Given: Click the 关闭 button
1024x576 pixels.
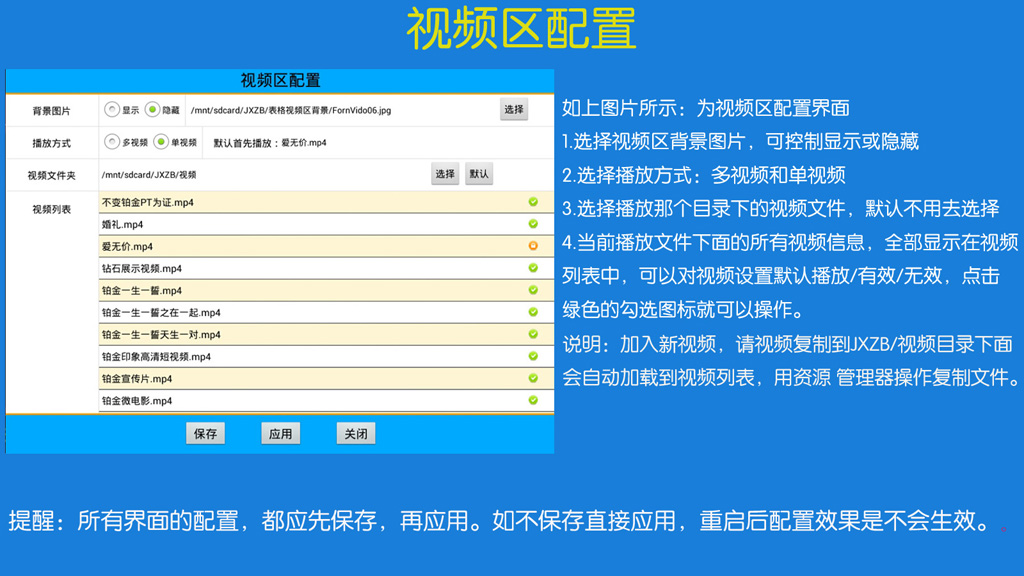Looking at the screenshot, I should point(356,434).
